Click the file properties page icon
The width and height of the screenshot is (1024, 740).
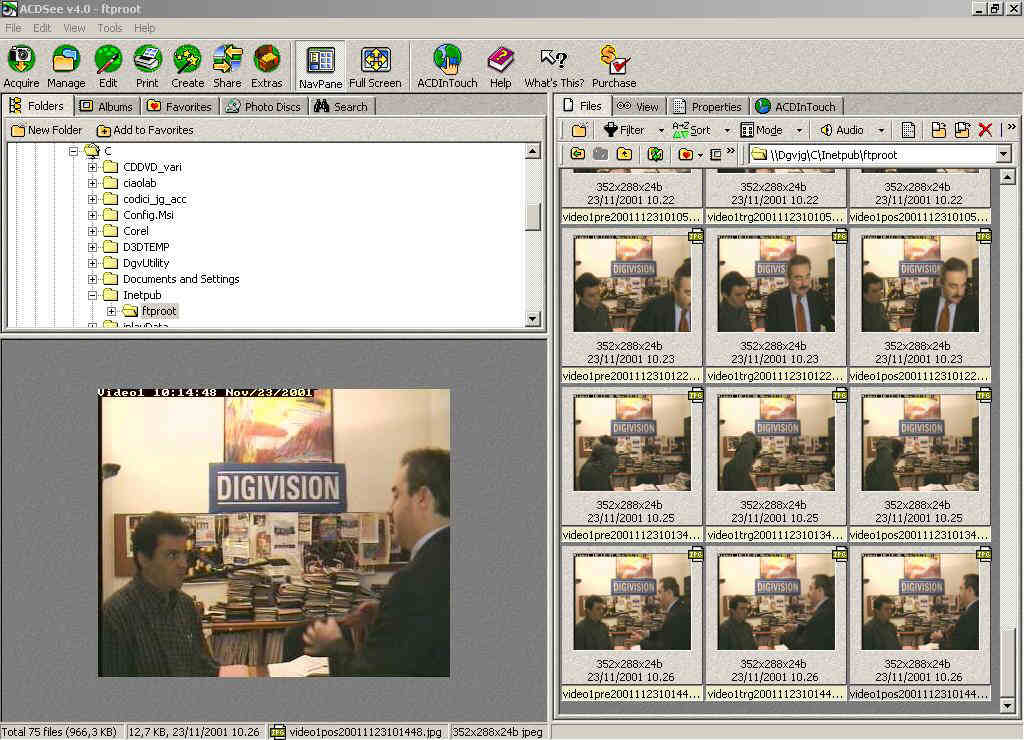pyautogui.click(x=908, y=130)
